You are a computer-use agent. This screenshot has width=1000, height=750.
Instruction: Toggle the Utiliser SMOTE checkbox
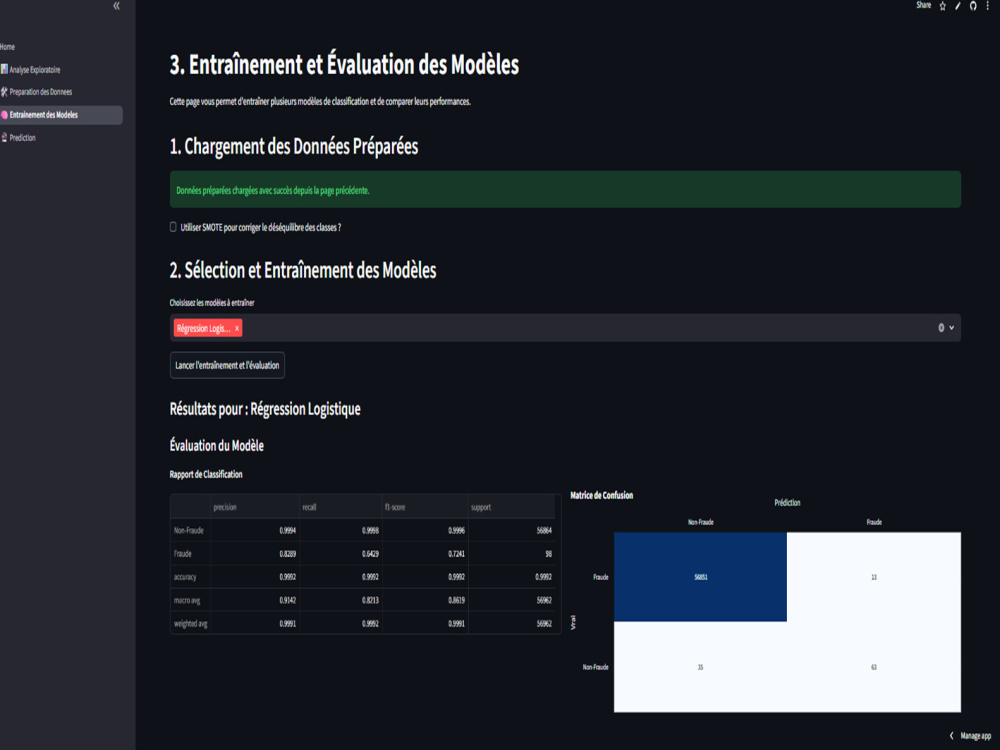point(173,227)
